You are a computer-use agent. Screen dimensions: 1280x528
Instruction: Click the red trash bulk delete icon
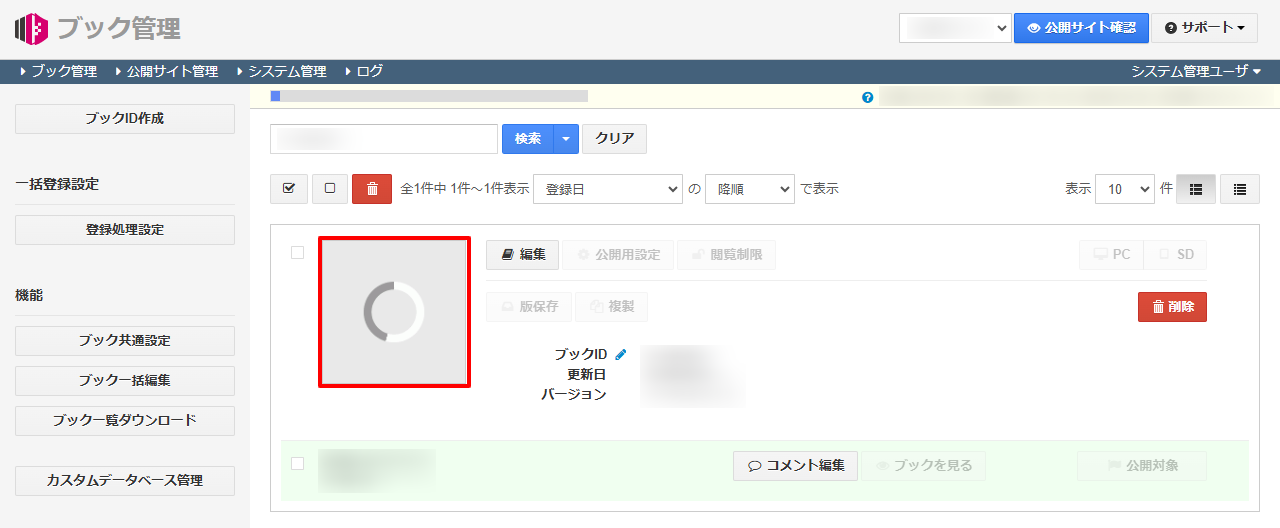(x=372, y=188)
